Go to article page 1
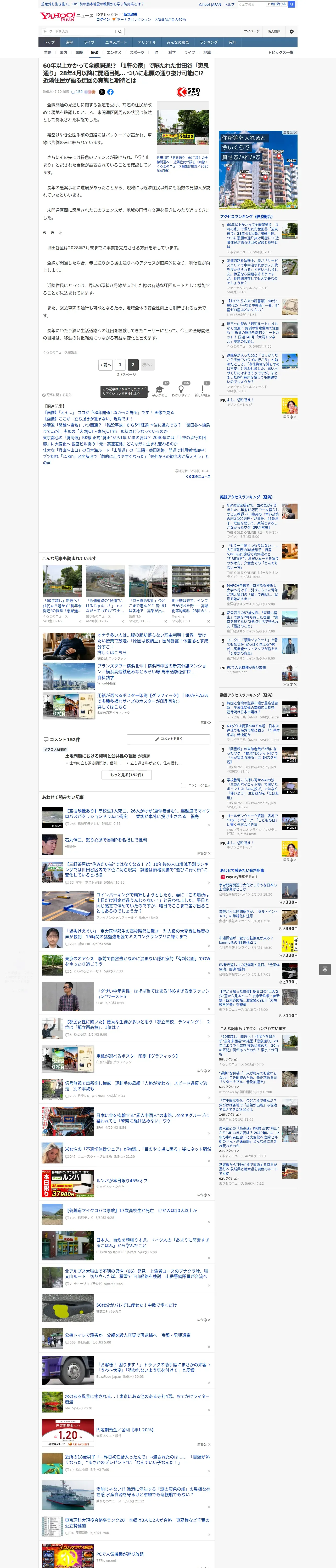336x1568 pixels. pyautogui.click(x=120, y=365)
